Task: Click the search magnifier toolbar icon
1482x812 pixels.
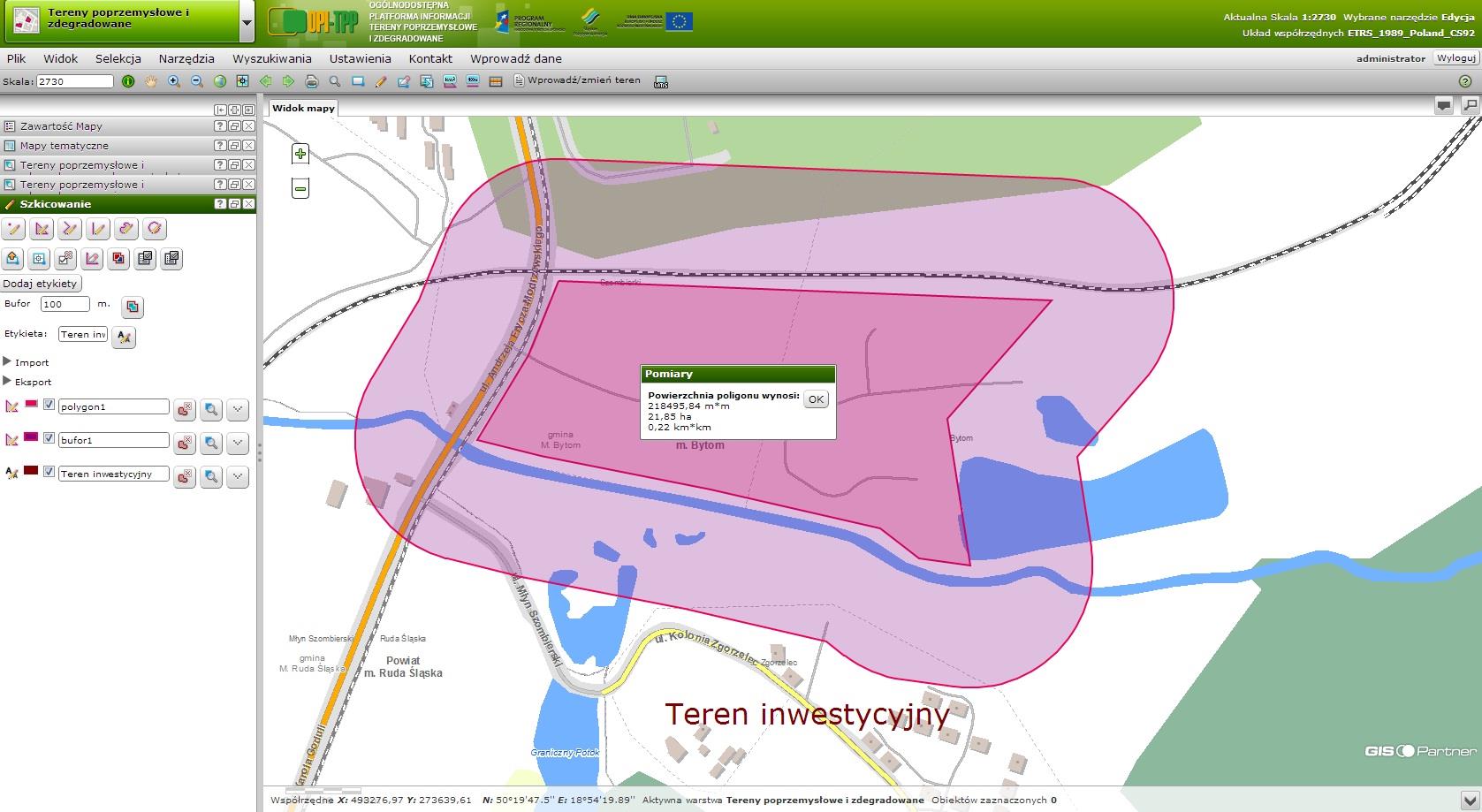Action: tap(335, 81)
